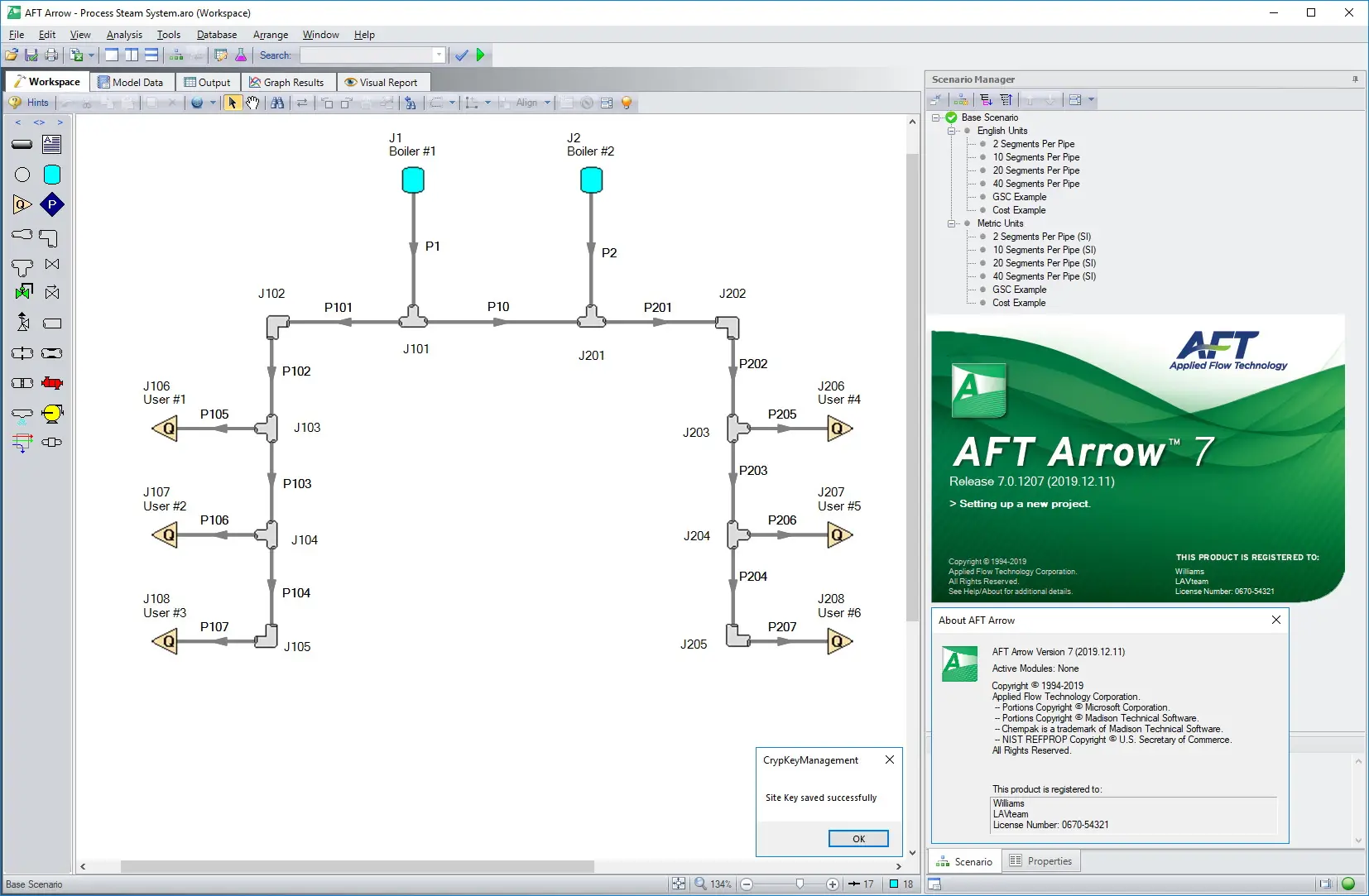This screenshot has width=1369, height=896.
Task: Expand toolbox with the right chevron
Action: (x=60, y=122)
